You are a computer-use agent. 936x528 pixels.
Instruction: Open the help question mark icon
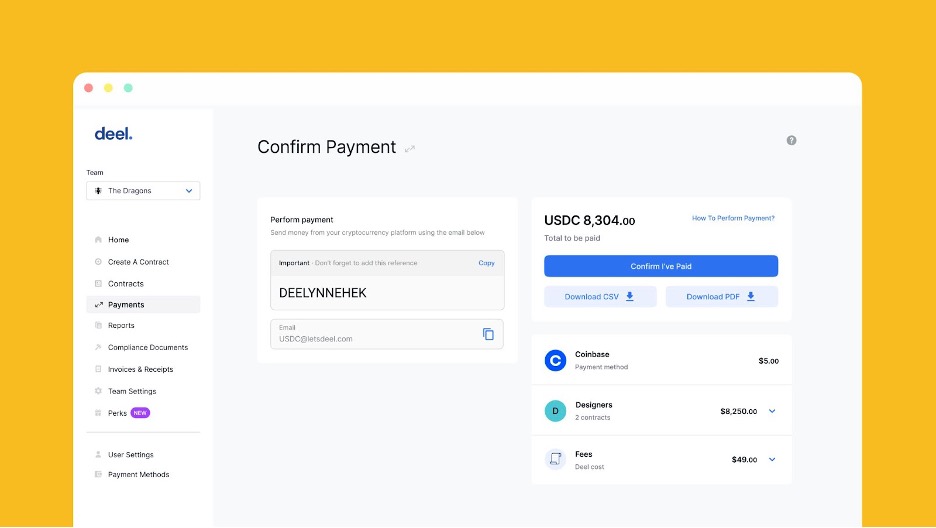(x=791, y=140)
